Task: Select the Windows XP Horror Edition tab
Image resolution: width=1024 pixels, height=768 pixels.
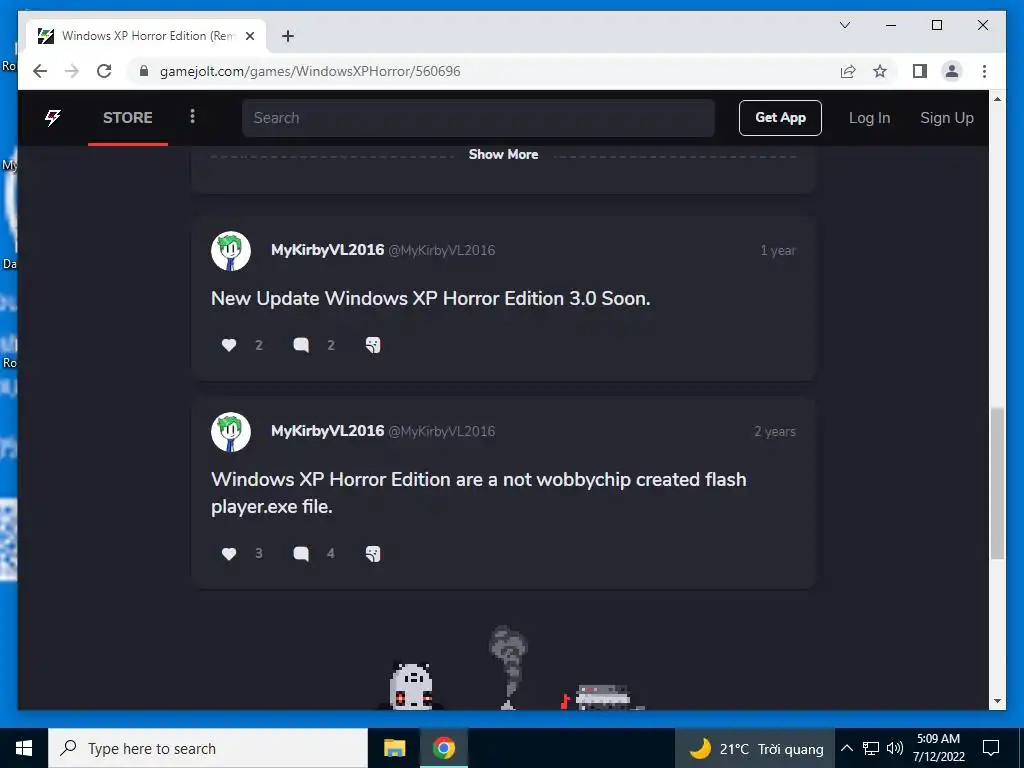Action: tap(146, 36)
